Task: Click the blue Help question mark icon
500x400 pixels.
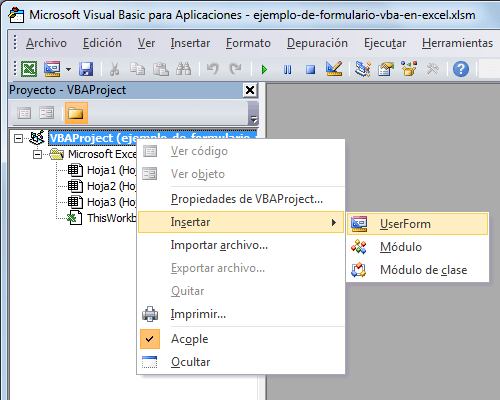Action: point(461,69)
